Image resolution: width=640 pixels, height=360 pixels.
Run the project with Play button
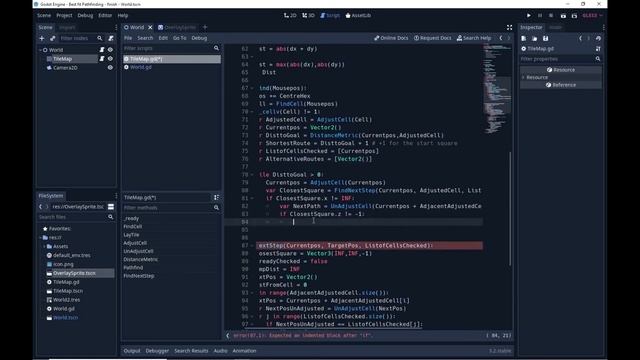pyautogui.click(x=529, y=16)
